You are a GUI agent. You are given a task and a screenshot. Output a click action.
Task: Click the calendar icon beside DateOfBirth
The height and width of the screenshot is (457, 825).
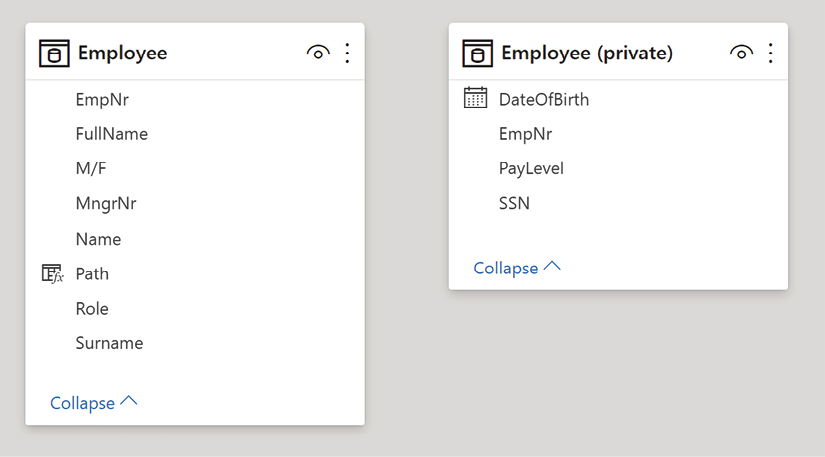(x=475, y=98)
